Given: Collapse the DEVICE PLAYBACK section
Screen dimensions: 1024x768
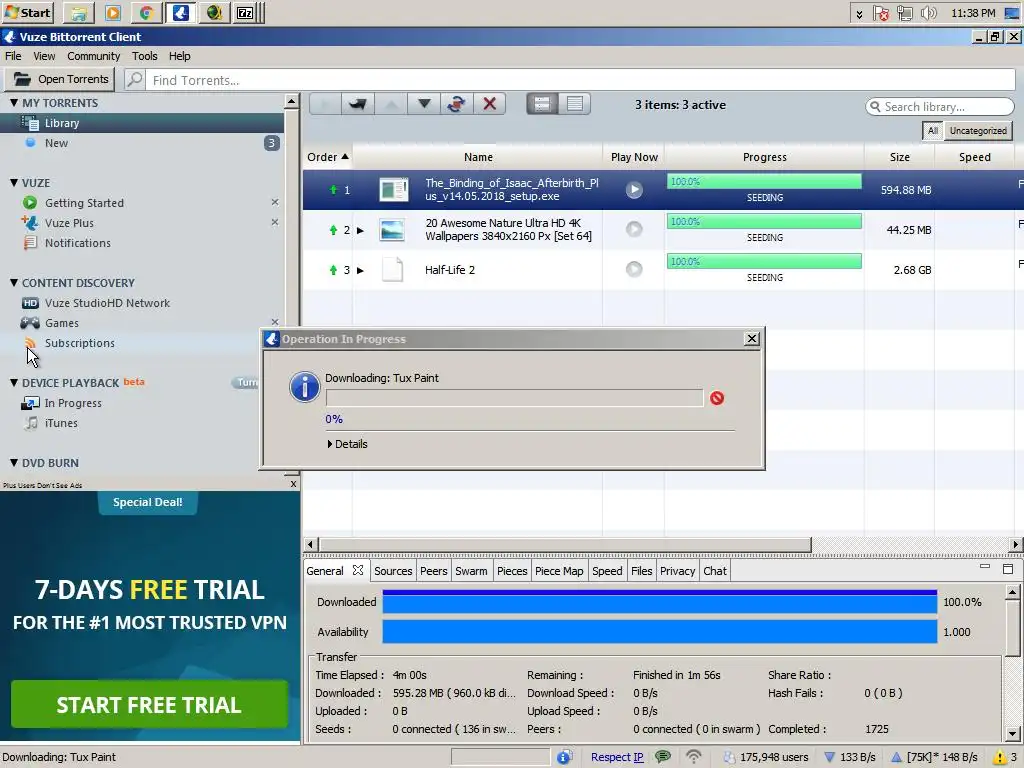Looking at the screenshot, I should point(14,383).
